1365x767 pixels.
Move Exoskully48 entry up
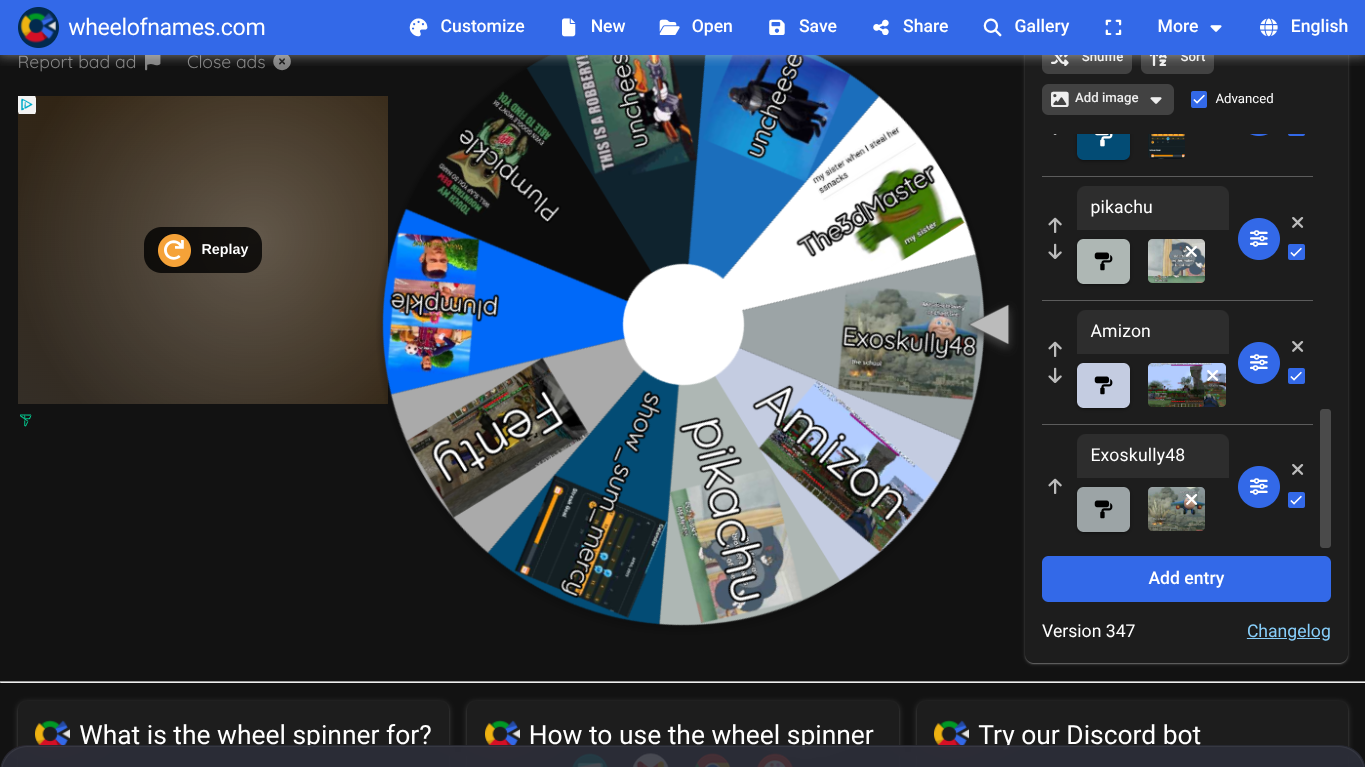coord(1055,487)
